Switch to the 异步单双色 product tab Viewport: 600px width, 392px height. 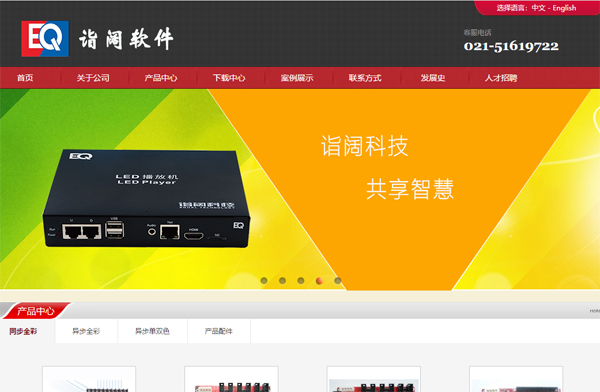coord(152,331)
